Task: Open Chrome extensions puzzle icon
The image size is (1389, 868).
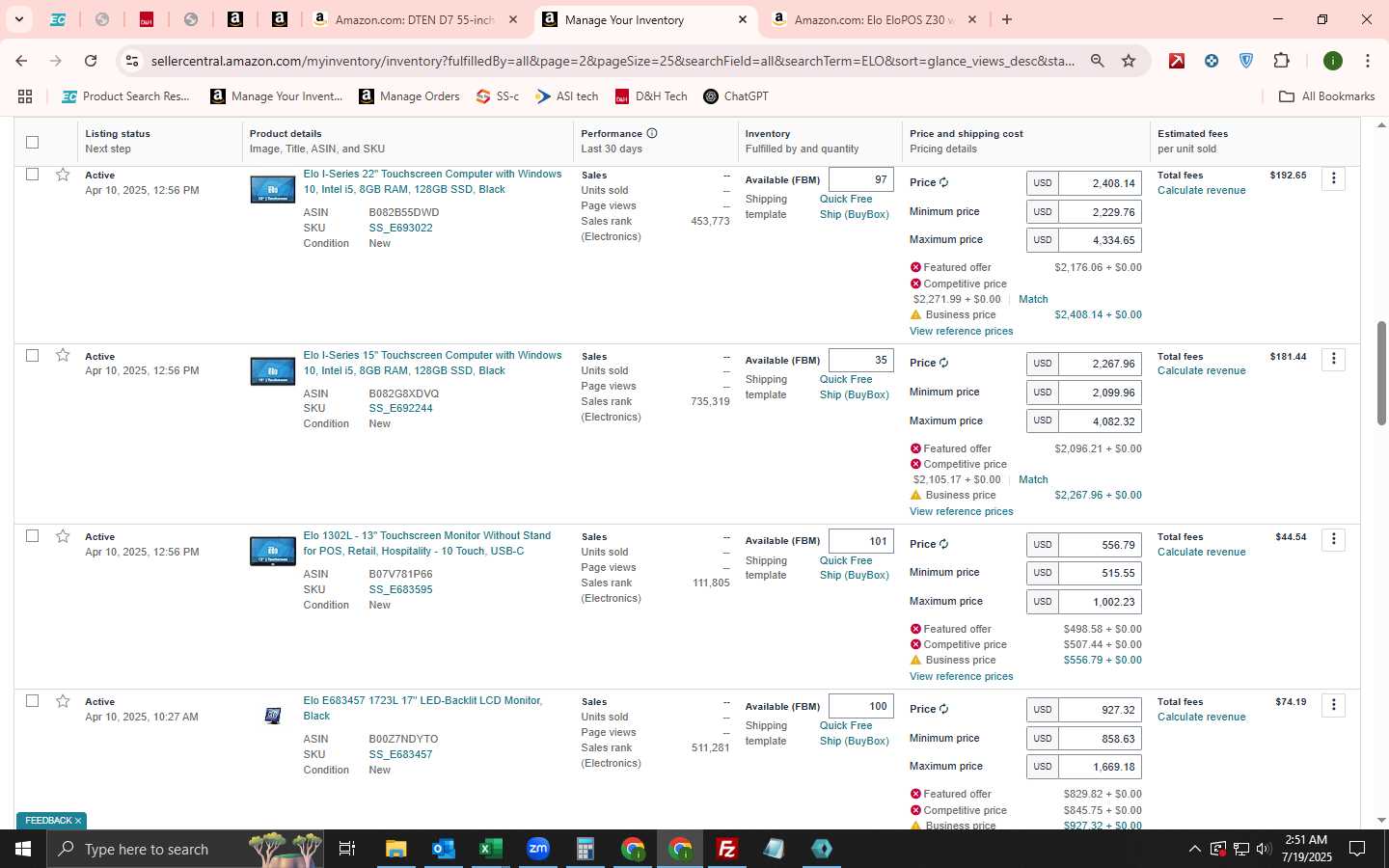Action: pos(1281,61)
